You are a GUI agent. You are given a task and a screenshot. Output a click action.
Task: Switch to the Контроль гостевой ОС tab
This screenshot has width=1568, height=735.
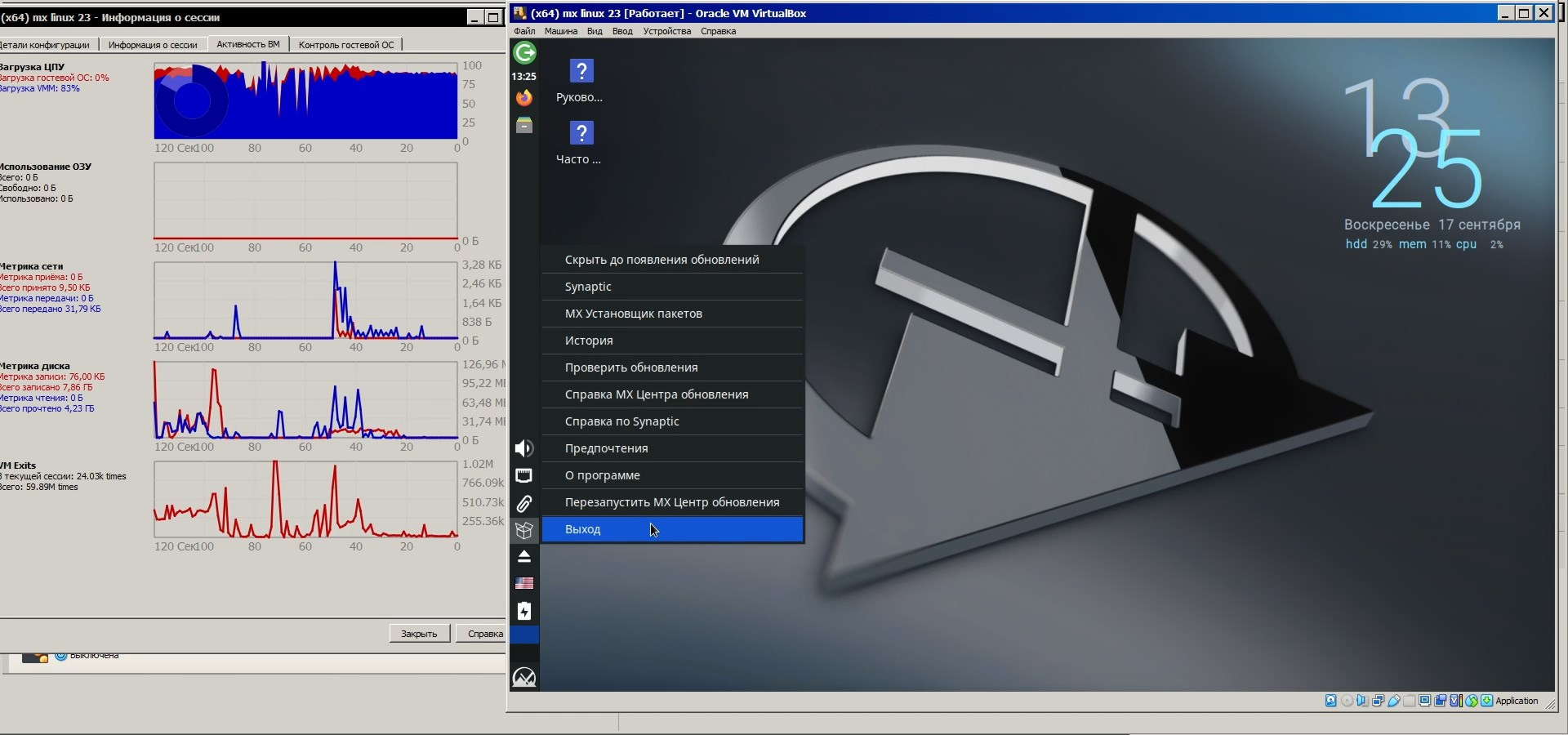point(345,45)
